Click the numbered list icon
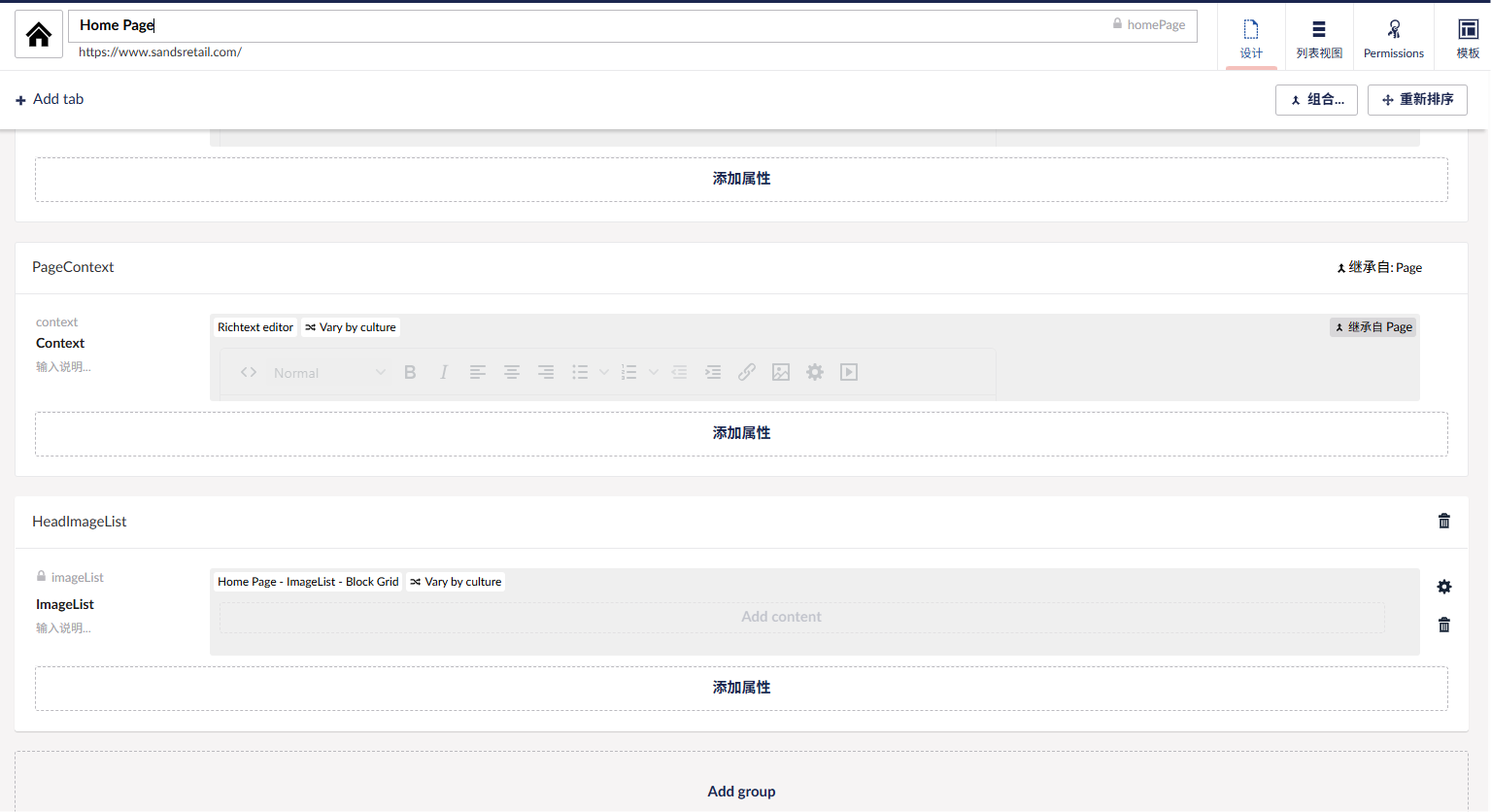The height and width of the screenshot is (812, 1491). point(628,372)
